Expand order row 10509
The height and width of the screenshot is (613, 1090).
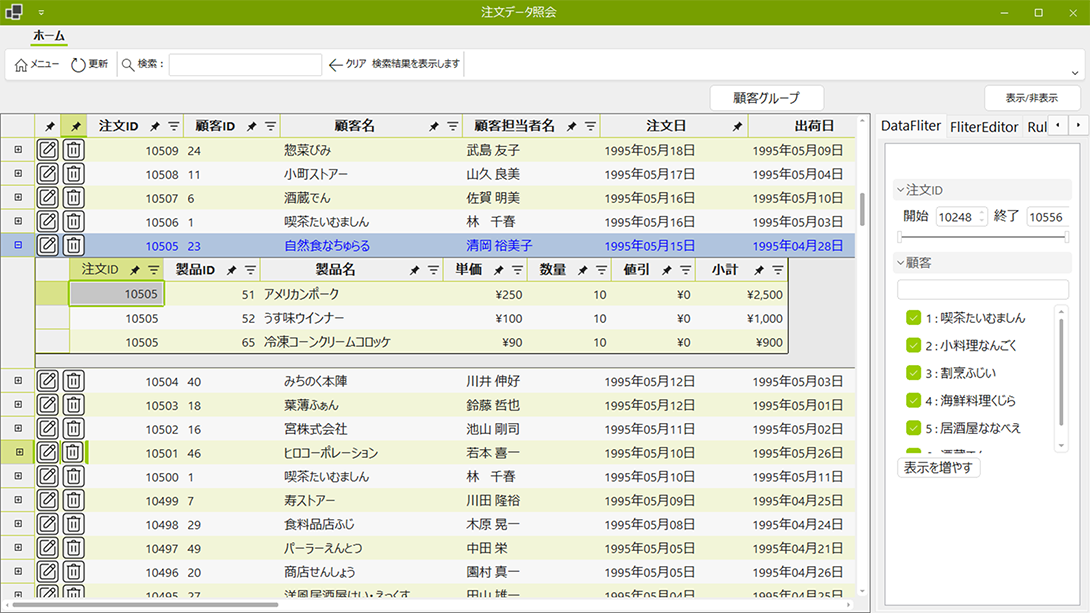(18, 150)
